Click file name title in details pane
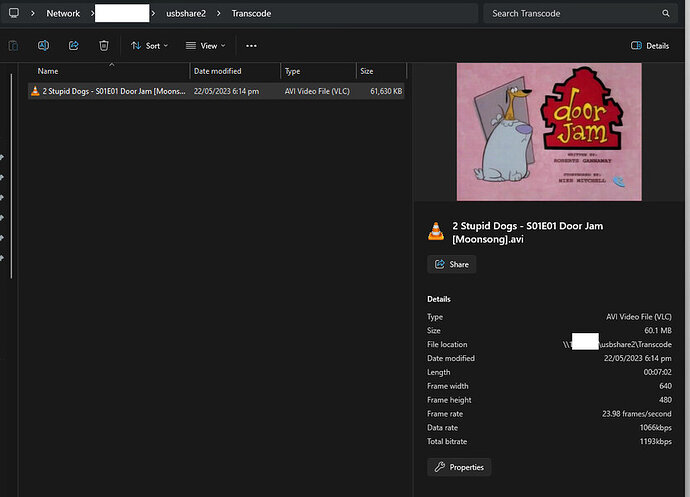Screen dimensions: 690x497 [x=528, y=232]
